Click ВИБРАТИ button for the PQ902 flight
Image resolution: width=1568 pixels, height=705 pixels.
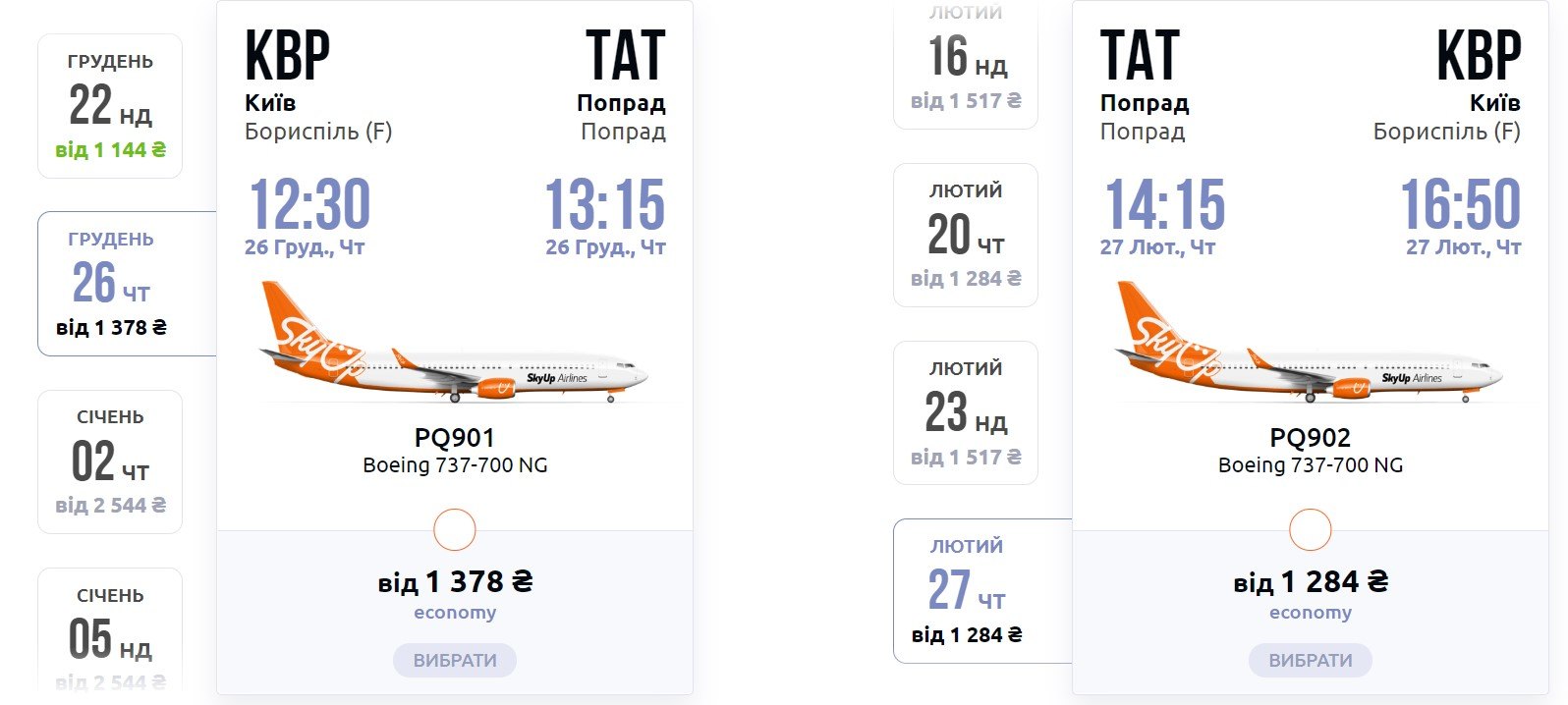click(x=1311, y=660)
